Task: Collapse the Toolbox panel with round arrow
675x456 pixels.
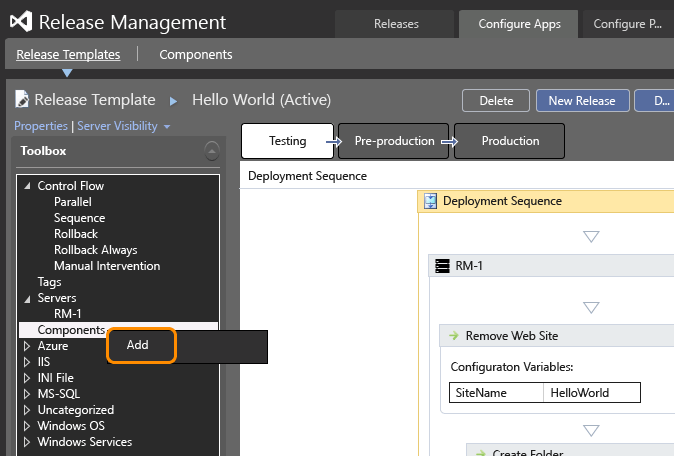Action: (x=211, y=151)
